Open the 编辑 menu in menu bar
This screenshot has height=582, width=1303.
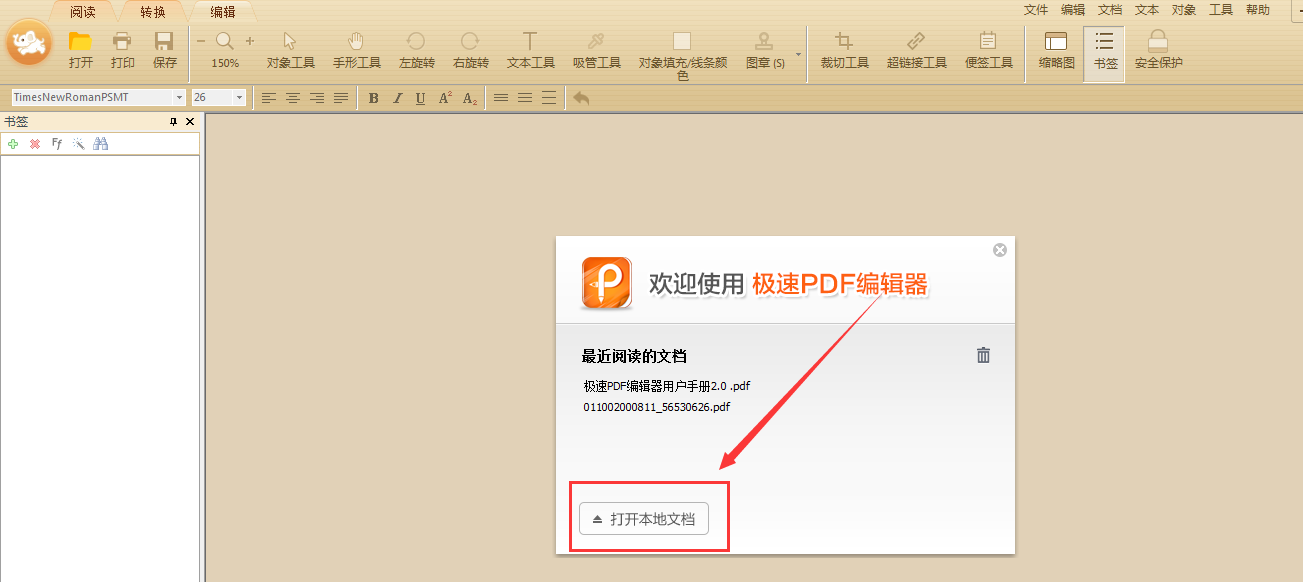(x=1073, y=10)
